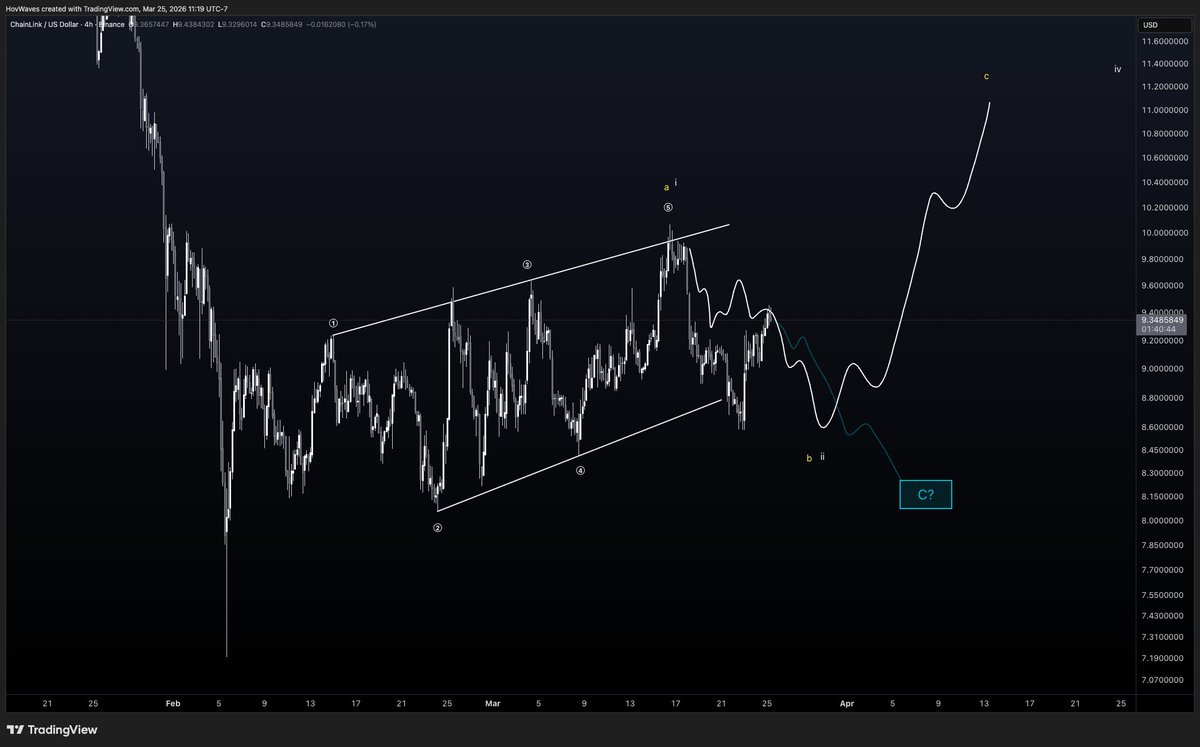Image resolution: width=1200 pixels, height=747 pixels.
Task: Click the 8.0000000 price axis label
Action: click(x=1163, y=521)
